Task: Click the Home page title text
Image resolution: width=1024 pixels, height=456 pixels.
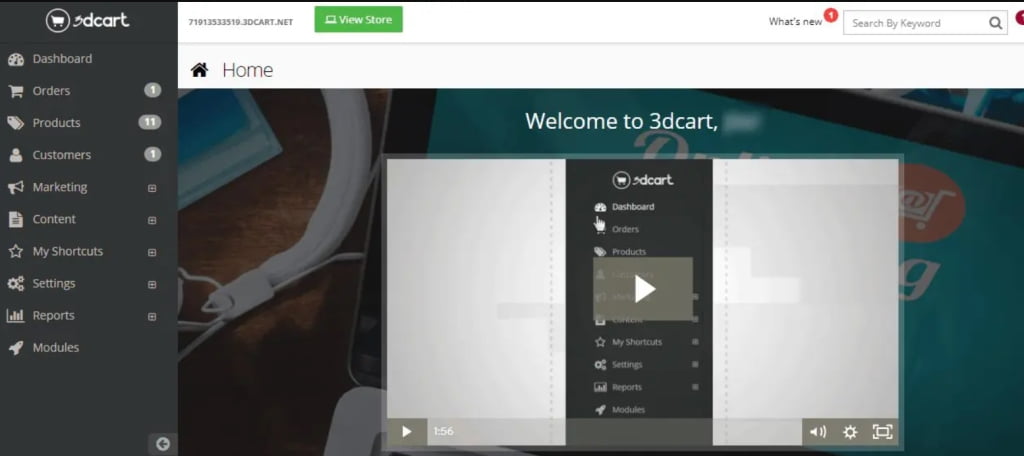Action: pyautogui.click(x=248, y=70)
